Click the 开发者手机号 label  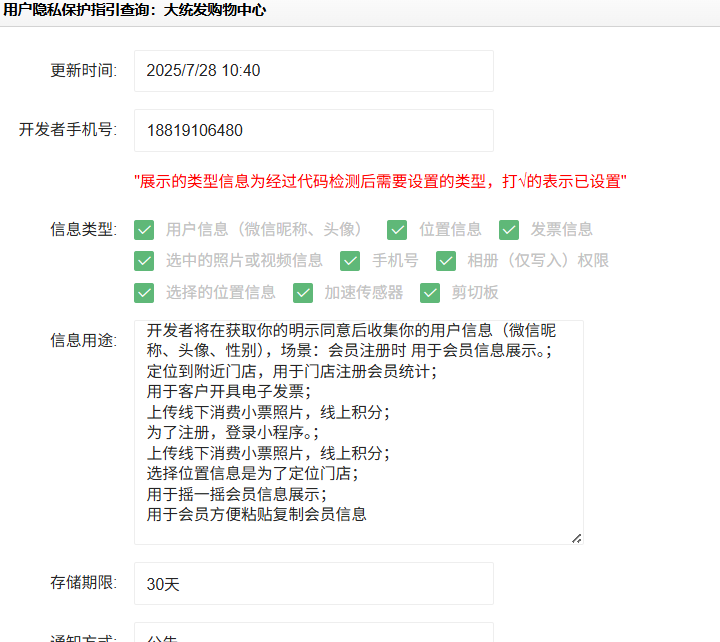pyautogui.click(x=68, y=129)
